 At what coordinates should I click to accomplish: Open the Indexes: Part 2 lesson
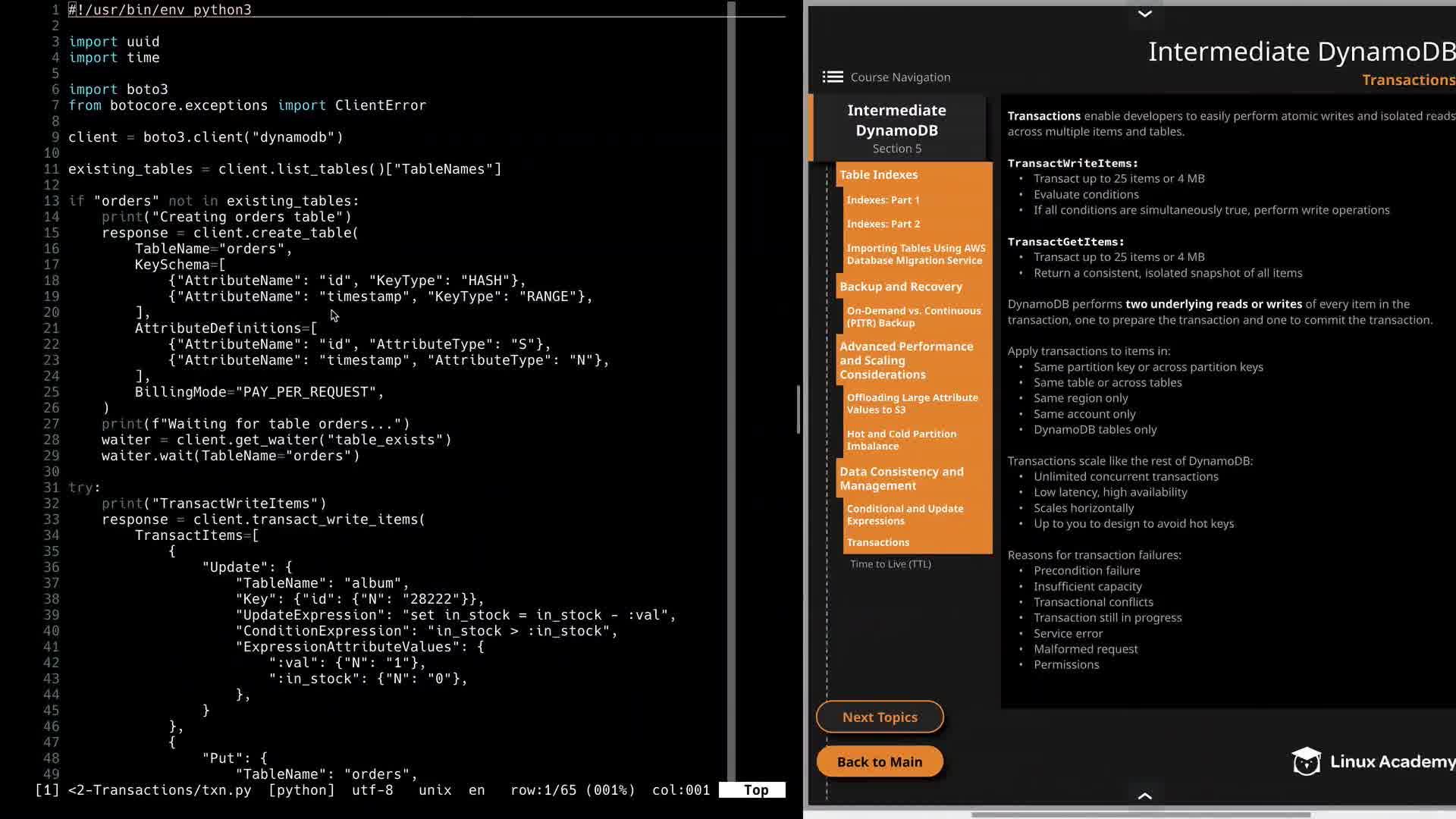click(x=883, y=224)
